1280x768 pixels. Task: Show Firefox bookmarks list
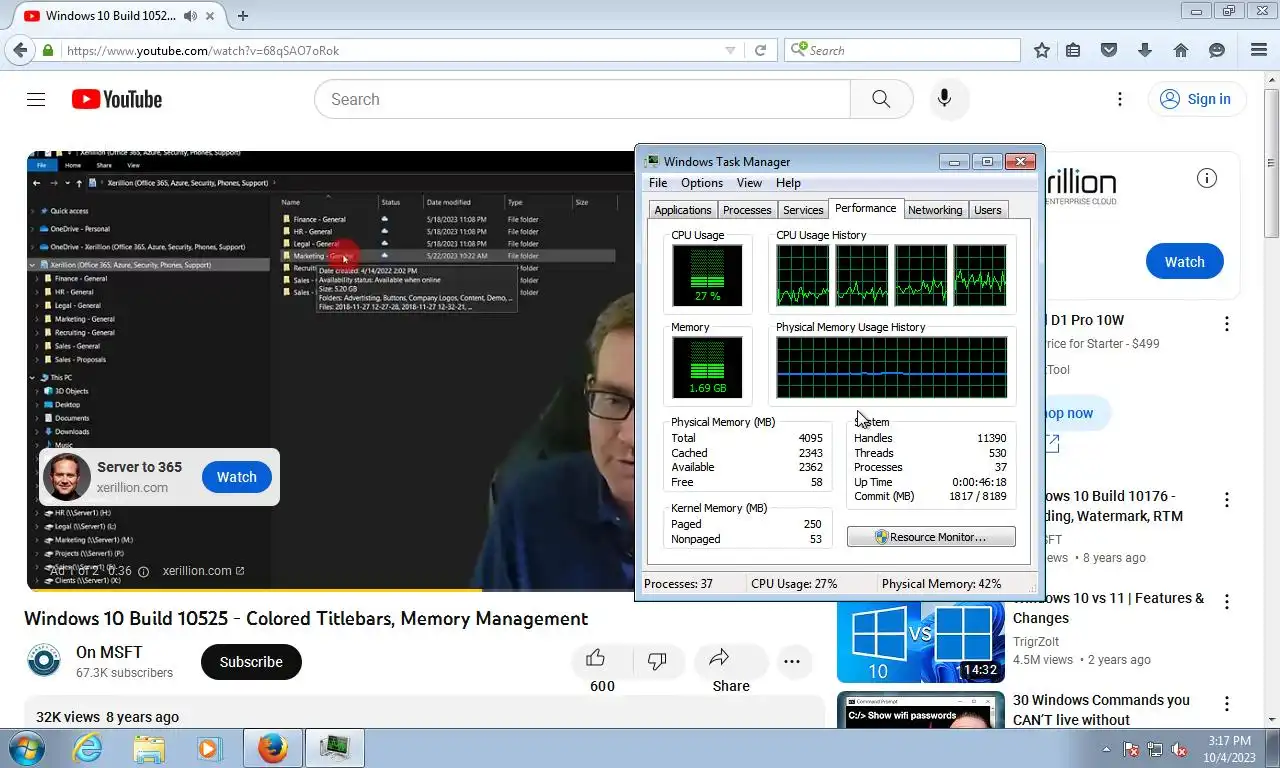pos(1073,50)
